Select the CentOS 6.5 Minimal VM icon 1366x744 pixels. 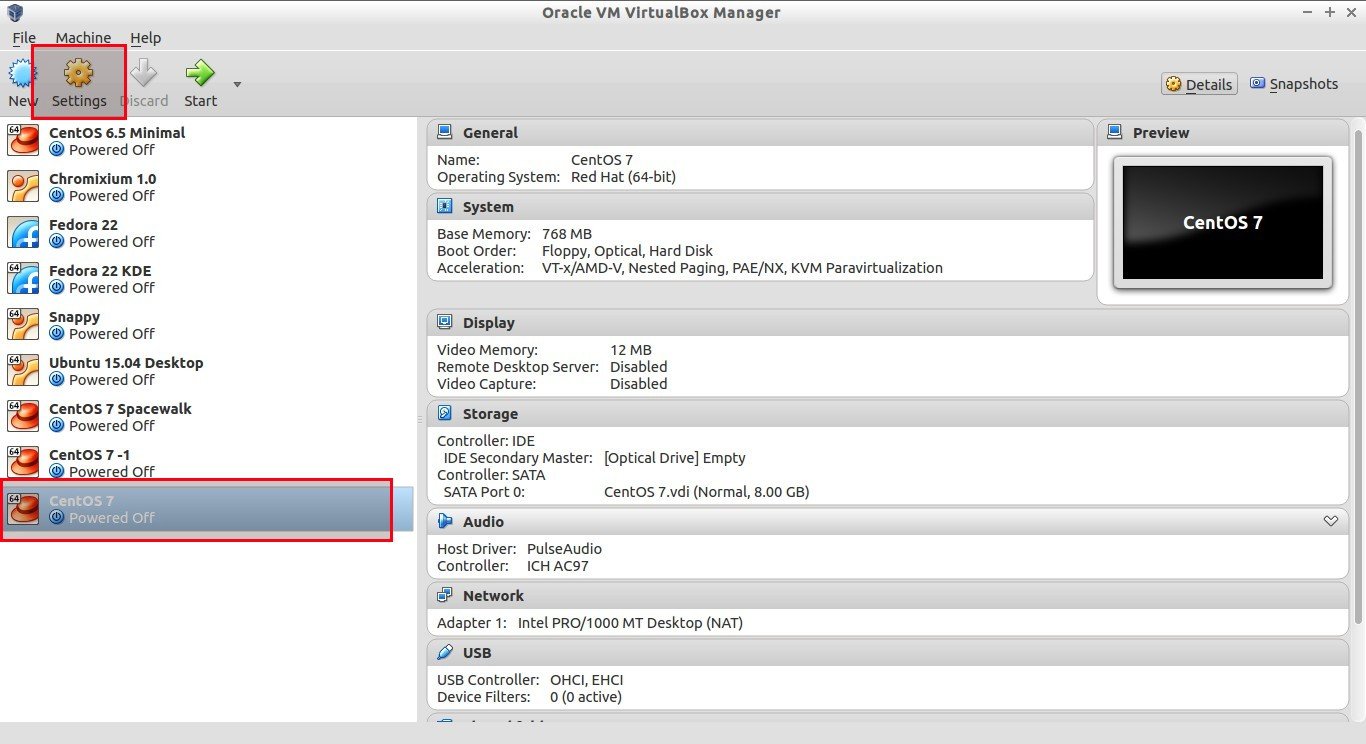pos(23,141)
